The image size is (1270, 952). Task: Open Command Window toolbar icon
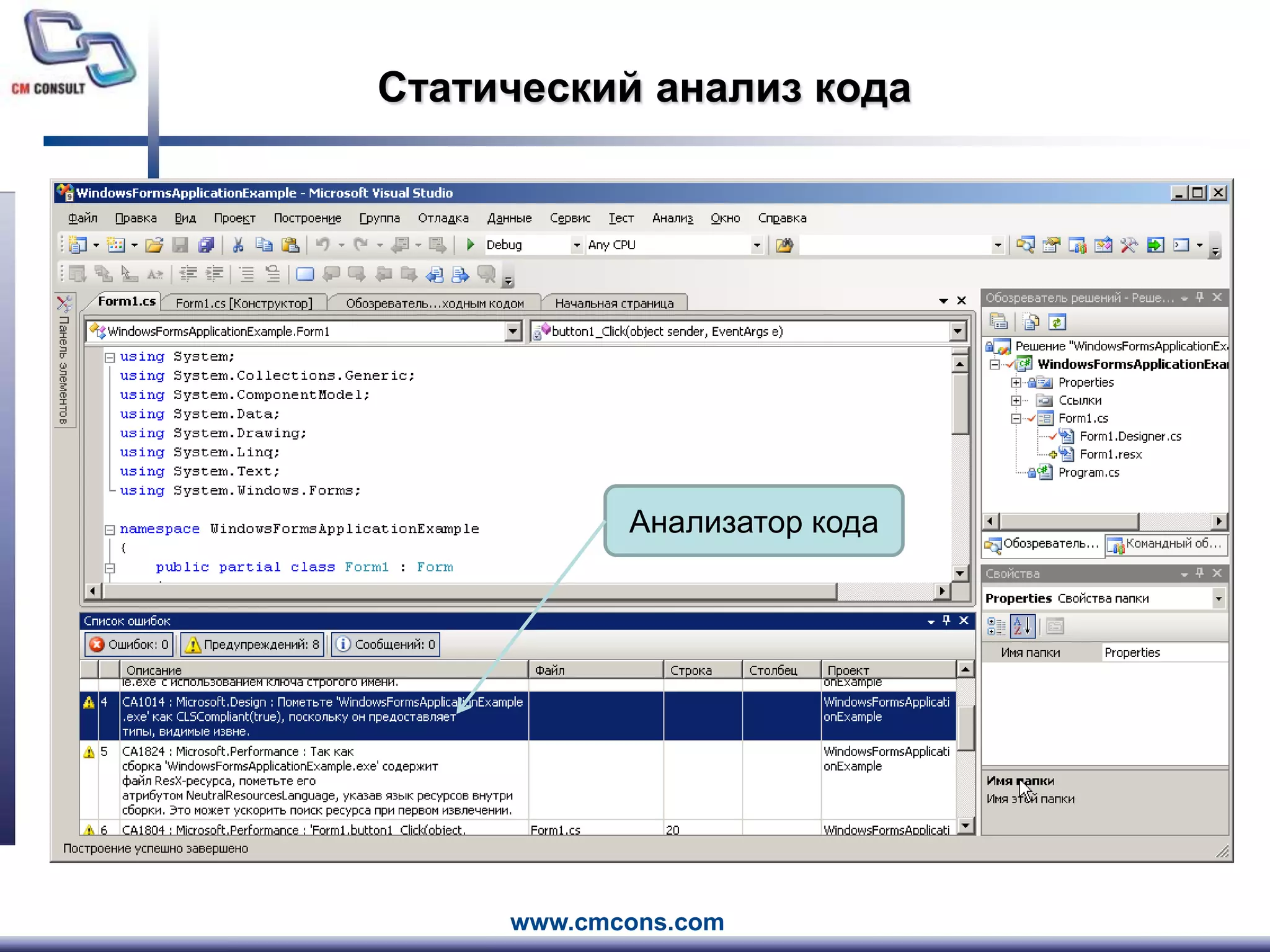click(x=1181, y=245)
